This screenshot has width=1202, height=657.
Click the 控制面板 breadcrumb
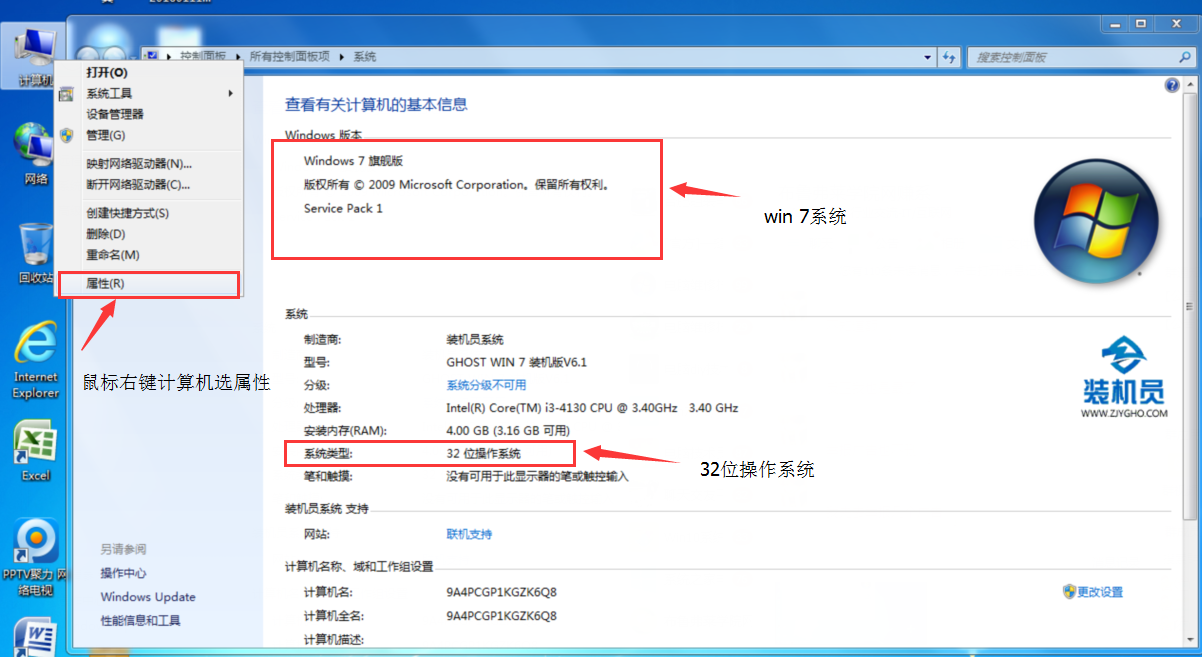point(204,57)
